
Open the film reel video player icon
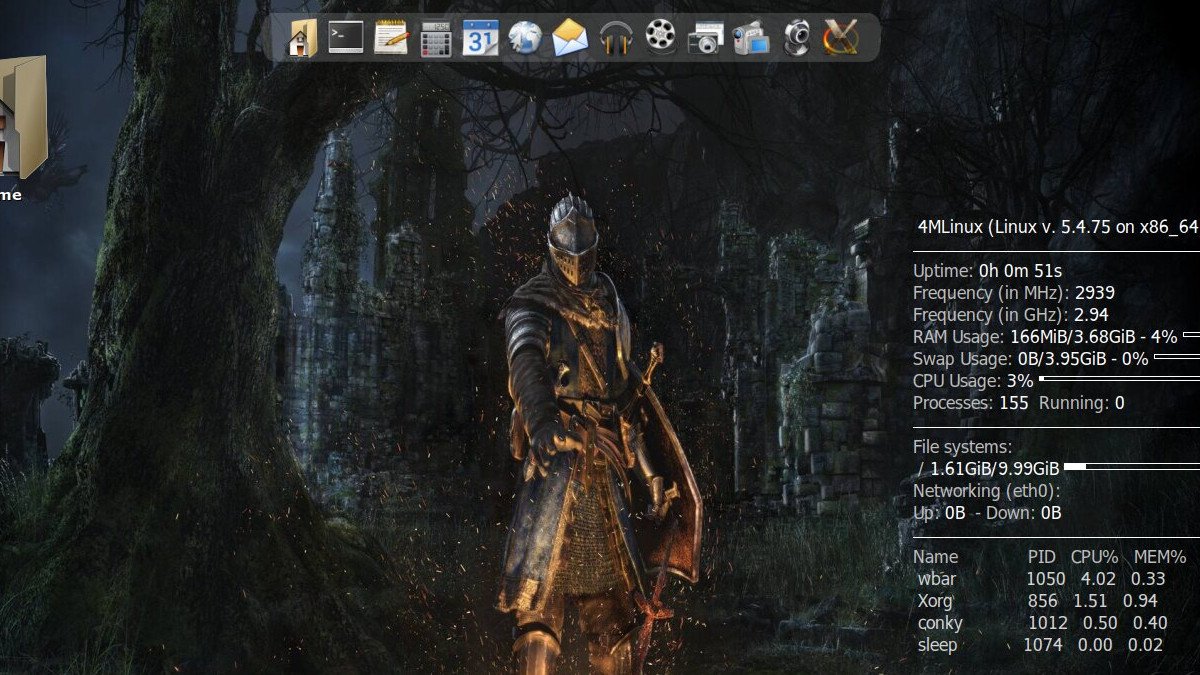[x=660, y=38]
